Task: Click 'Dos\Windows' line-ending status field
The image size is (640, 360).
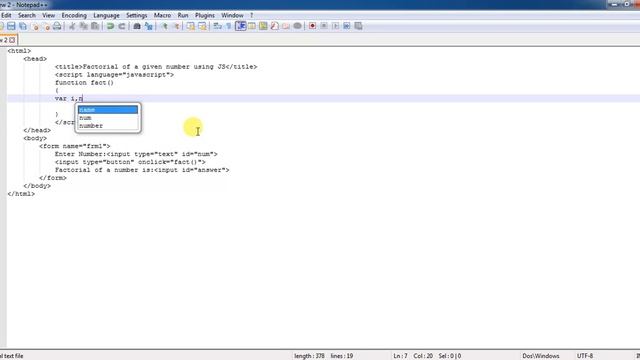Action: (541, 356)
